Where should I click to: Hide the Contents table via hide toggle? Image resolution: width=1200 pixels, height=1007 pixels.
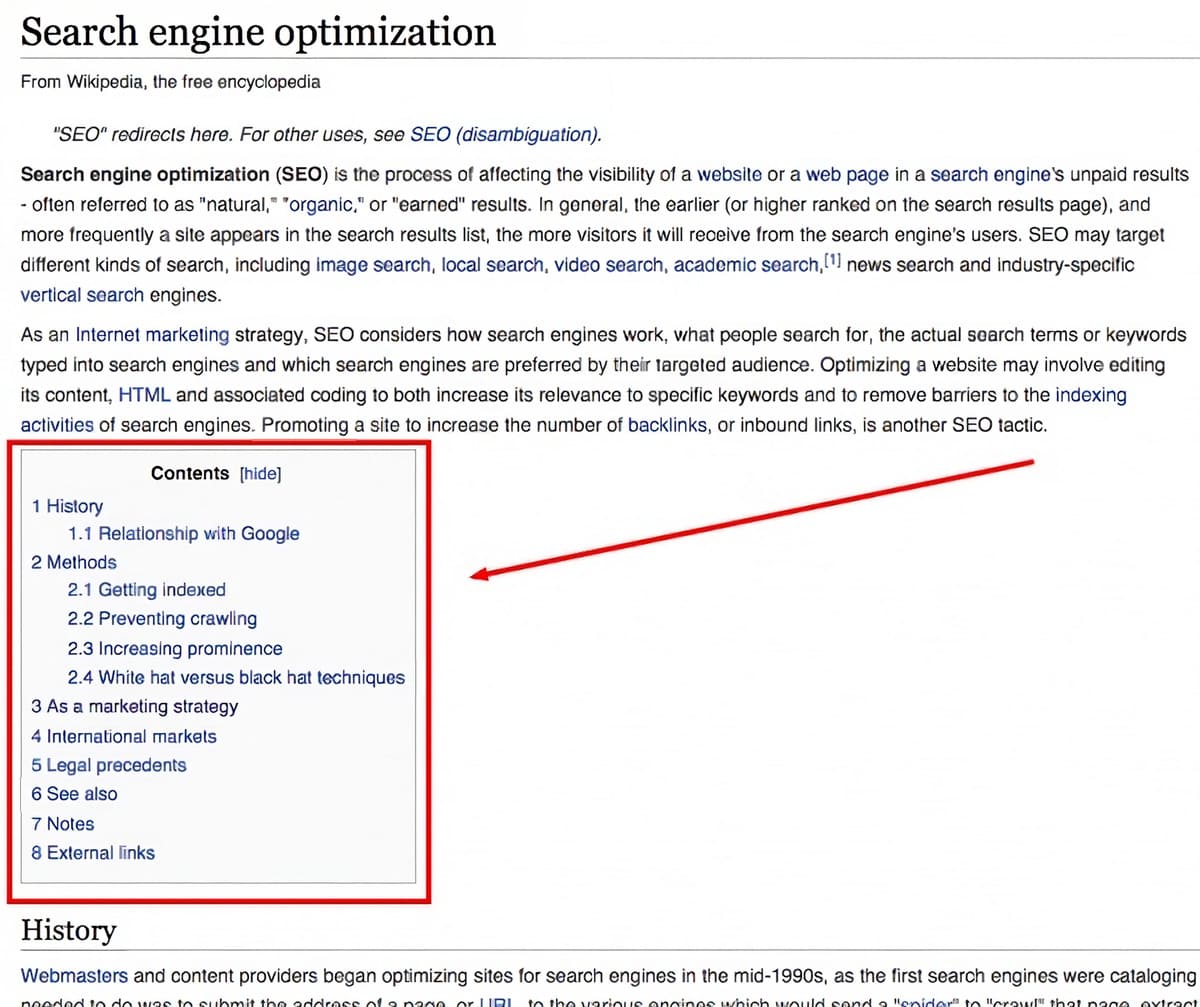coord(260,474)
